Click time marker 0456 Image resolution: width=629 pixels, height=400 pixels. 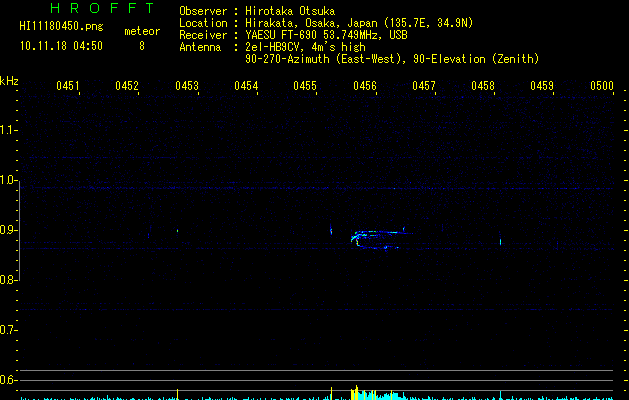(x=365, y=86)
